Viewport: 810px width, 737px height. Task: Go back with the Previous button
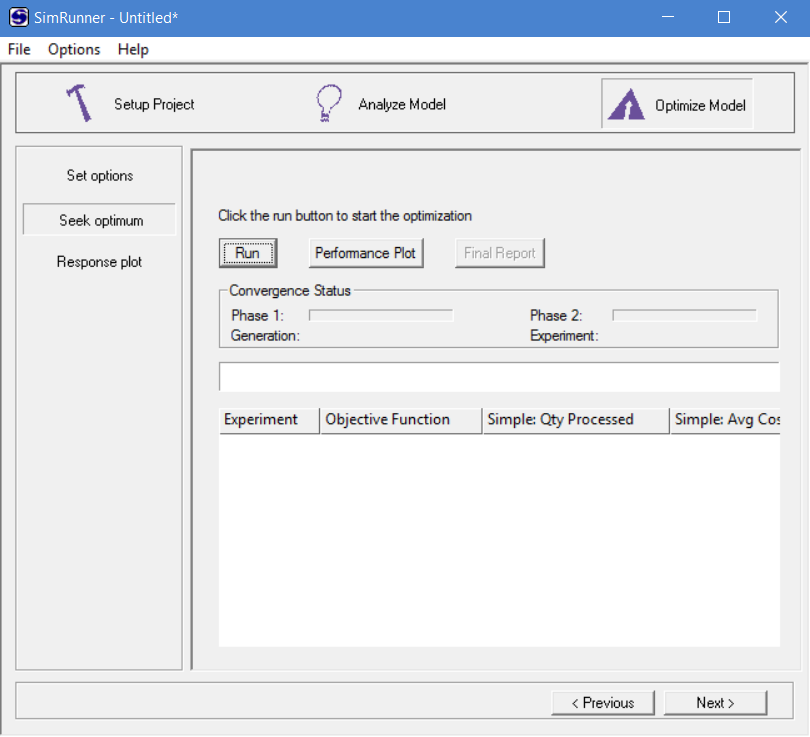tap(603, 703)
